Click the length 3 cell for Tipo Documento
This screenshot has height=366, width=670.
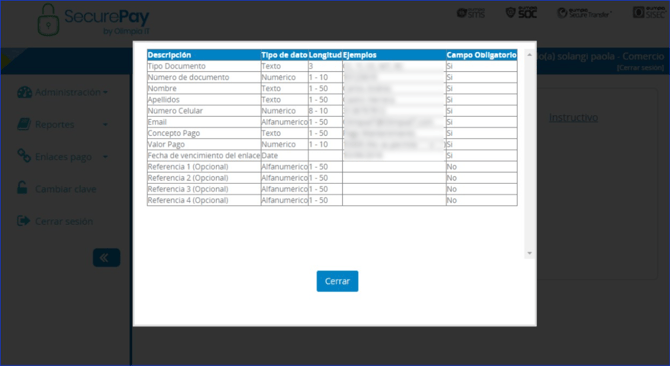pos(325,66)
